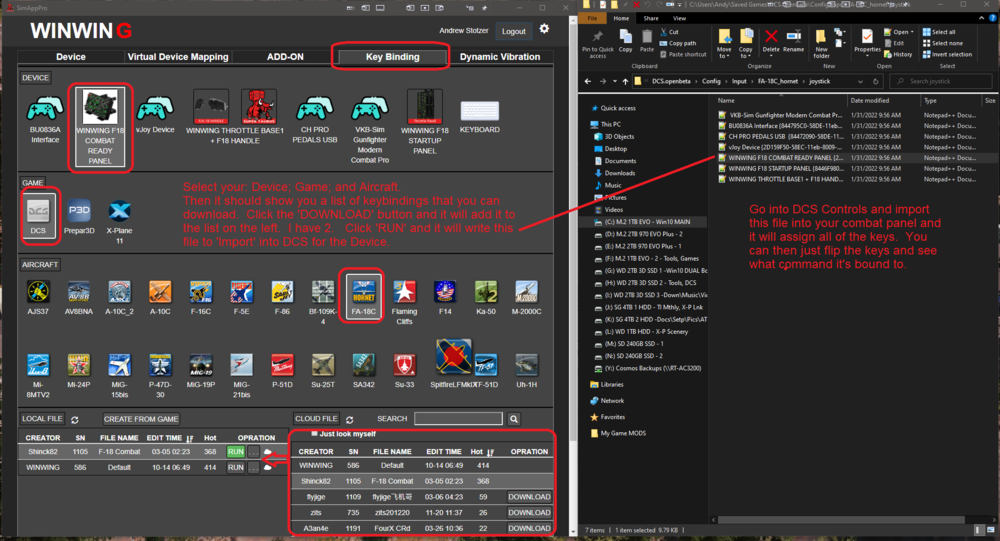Click the Search joystick box in Explorer
This screenshot has width=1000, height=541.
point(941,82)
